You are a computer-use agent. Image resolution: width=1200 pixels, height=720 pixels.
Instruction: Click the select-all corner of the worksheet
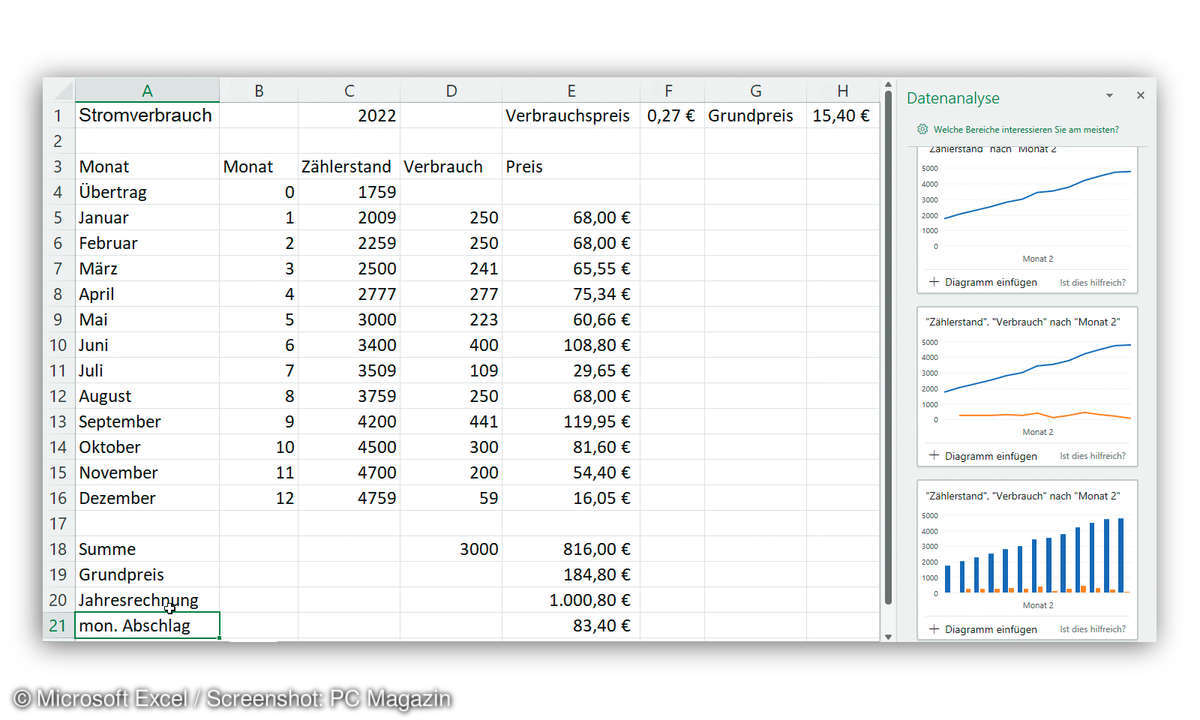pyautogui.click(x=59, y=90)
